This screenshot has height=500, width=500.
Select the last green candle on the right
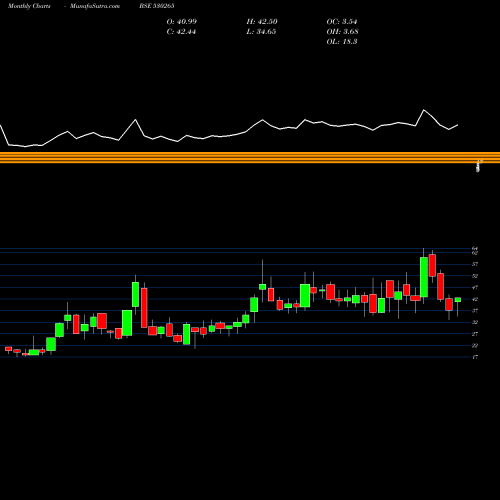tap(458, 300)
